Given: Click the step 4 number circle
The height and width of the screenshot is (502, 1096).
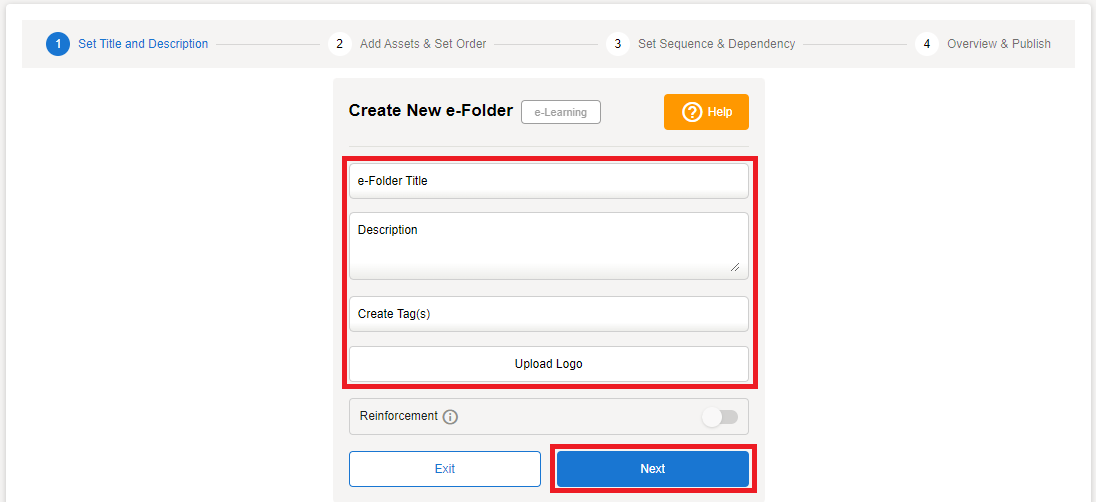Looking at the screenshot, I should pos(927,44).
